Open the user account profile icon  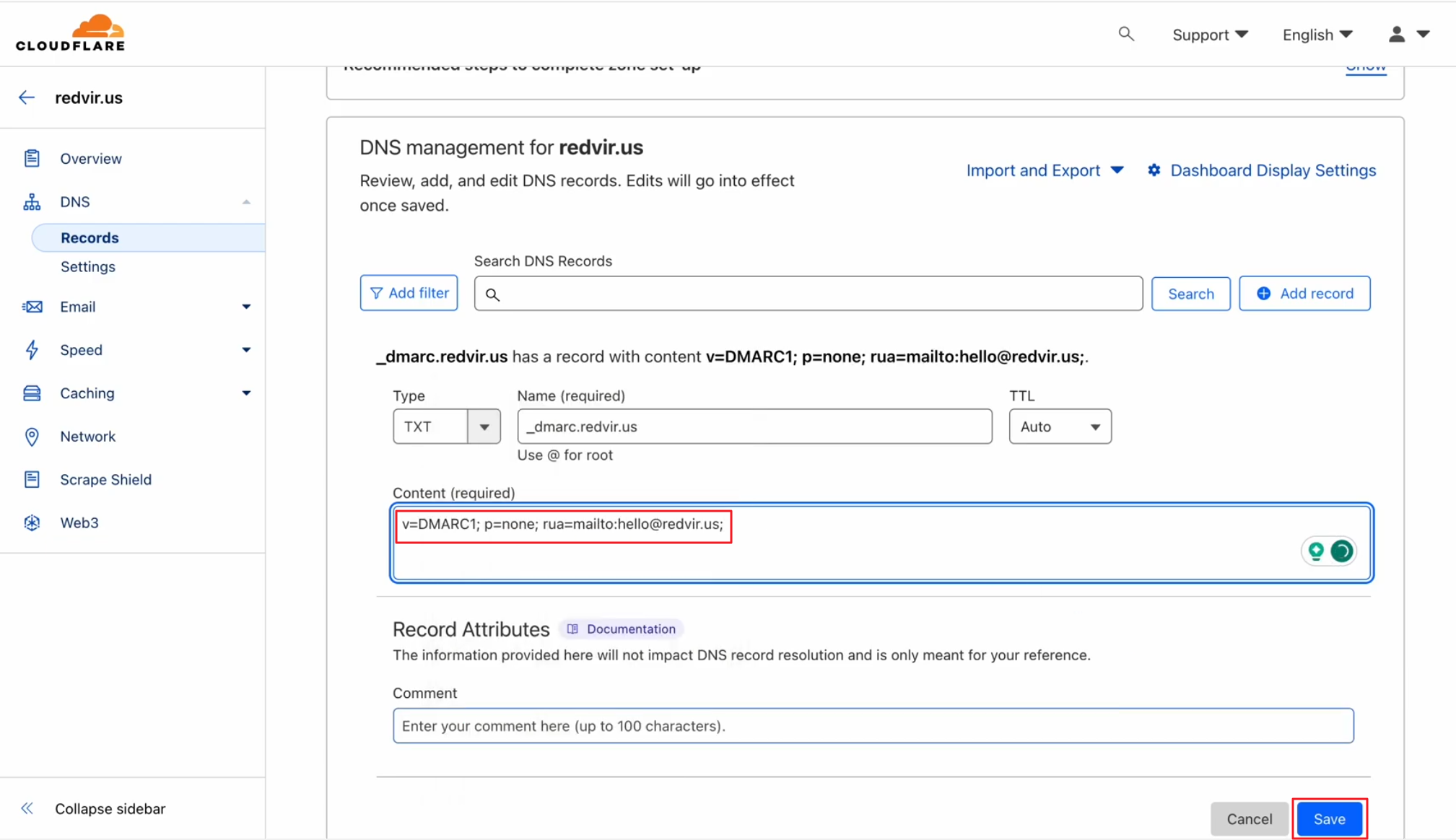1396,34
